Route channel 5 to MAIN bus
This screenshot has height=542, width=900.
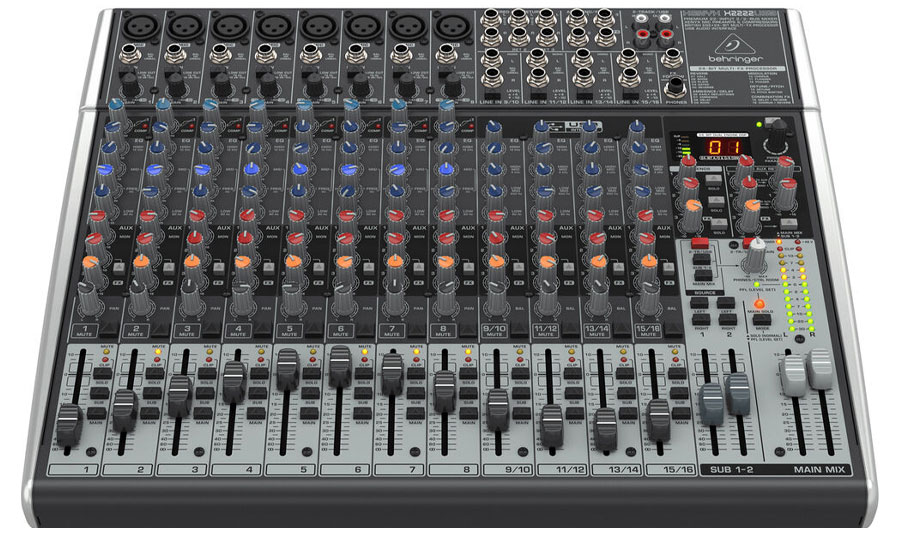309,413
